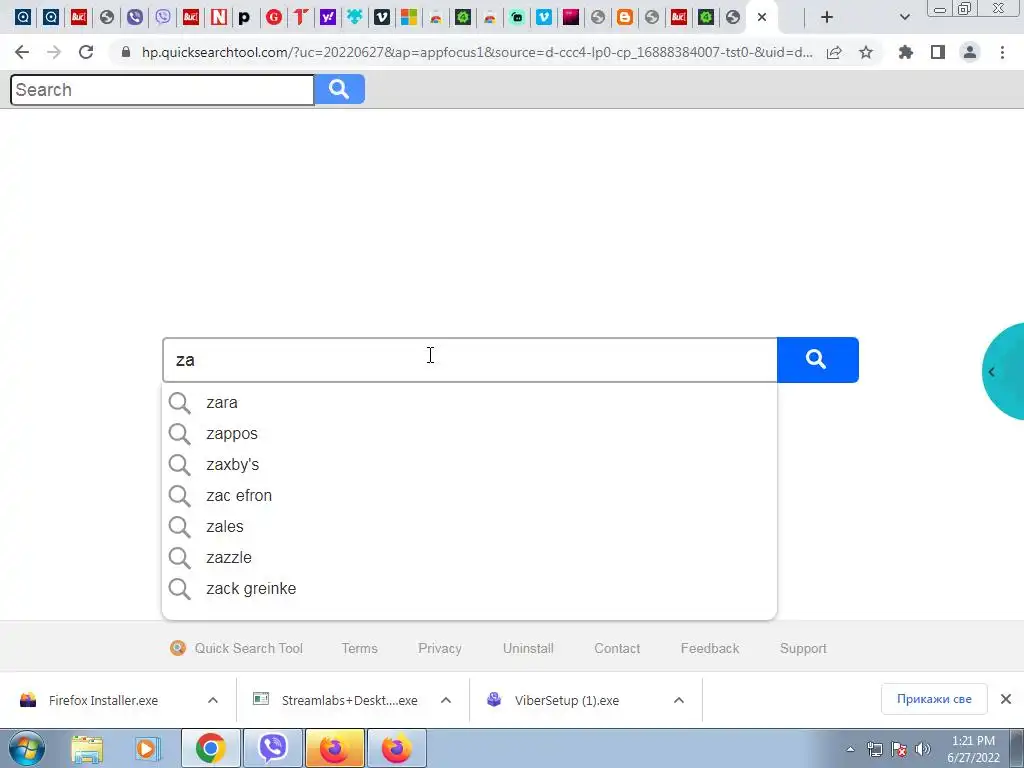This screenshot has height=768, width=1024.
Task: Click the address bar URL
Action: [477, 52]
